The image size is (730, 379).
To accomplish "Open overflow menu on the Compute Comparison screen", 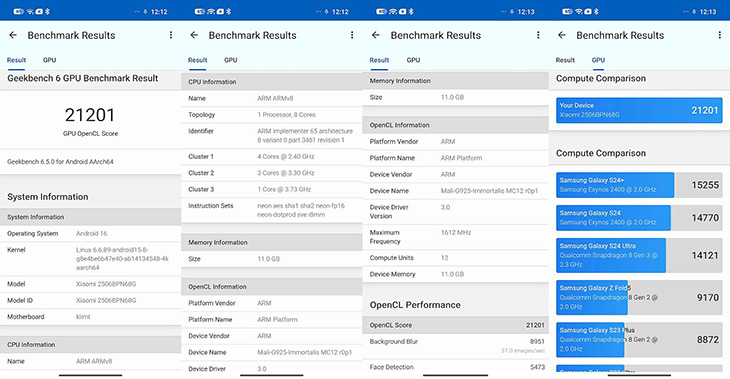I will pos(720,35).
